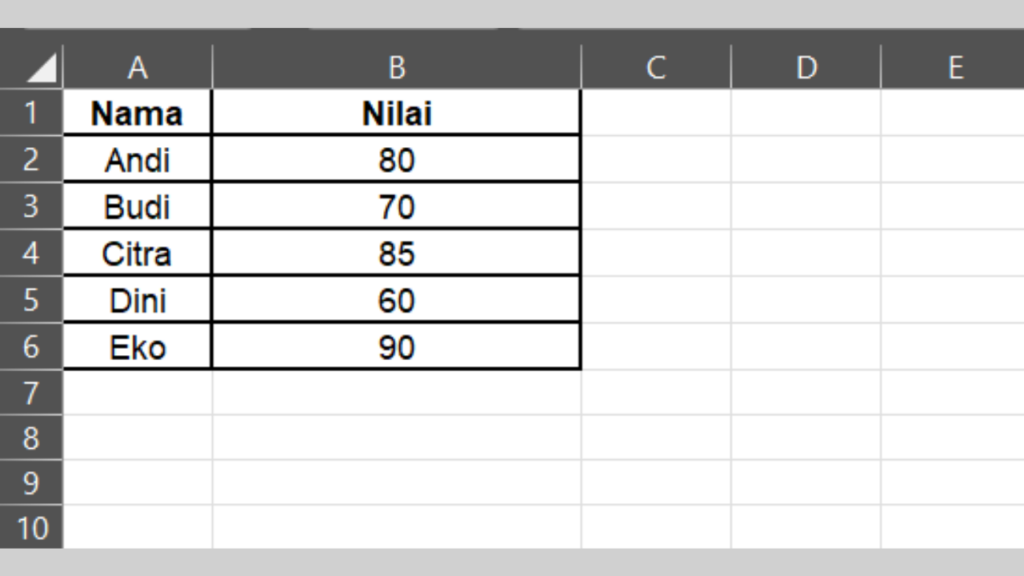Click the Nama header cell
The height and width of the screenshot is (576, 1024).
tap(138, 113)
